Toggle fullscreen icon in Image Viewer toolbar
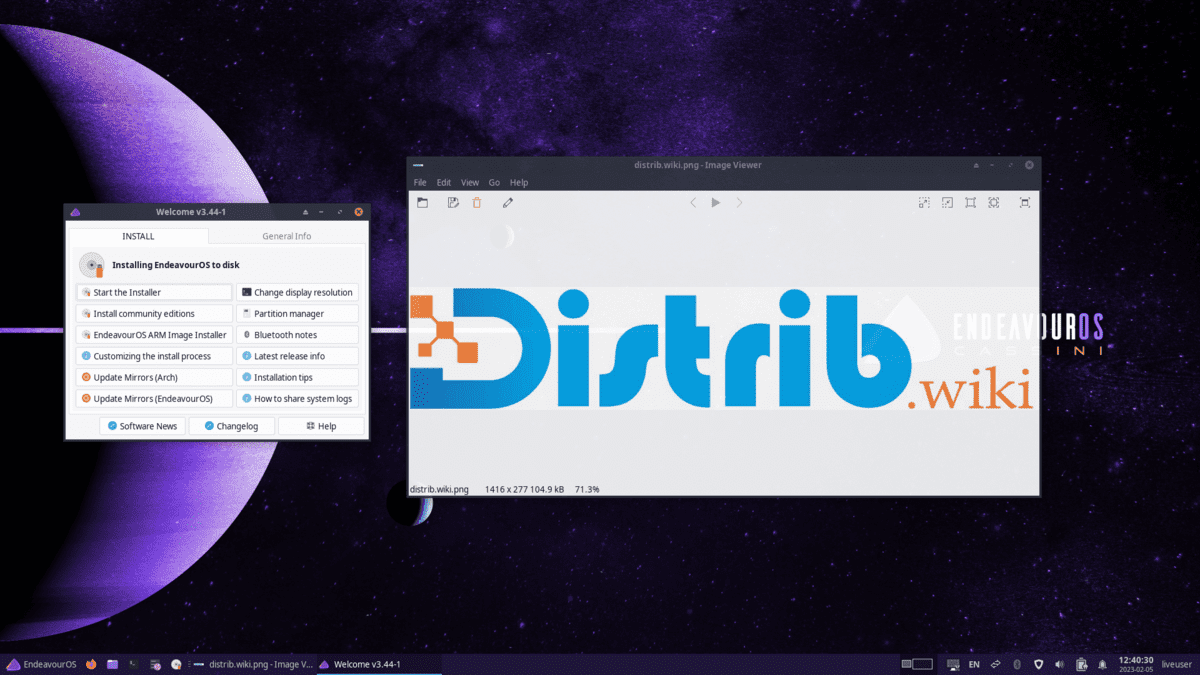This screenshot has width=1200, height=675. pos(1025,203)
